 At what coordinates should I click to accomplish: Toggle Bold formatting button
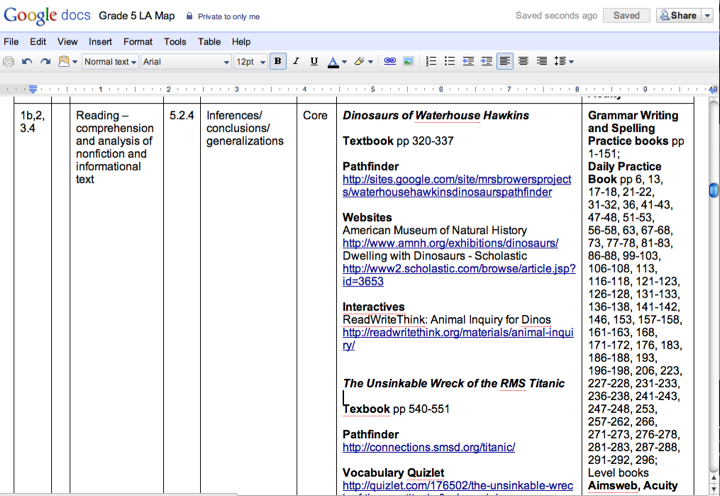tap(278, 61)
